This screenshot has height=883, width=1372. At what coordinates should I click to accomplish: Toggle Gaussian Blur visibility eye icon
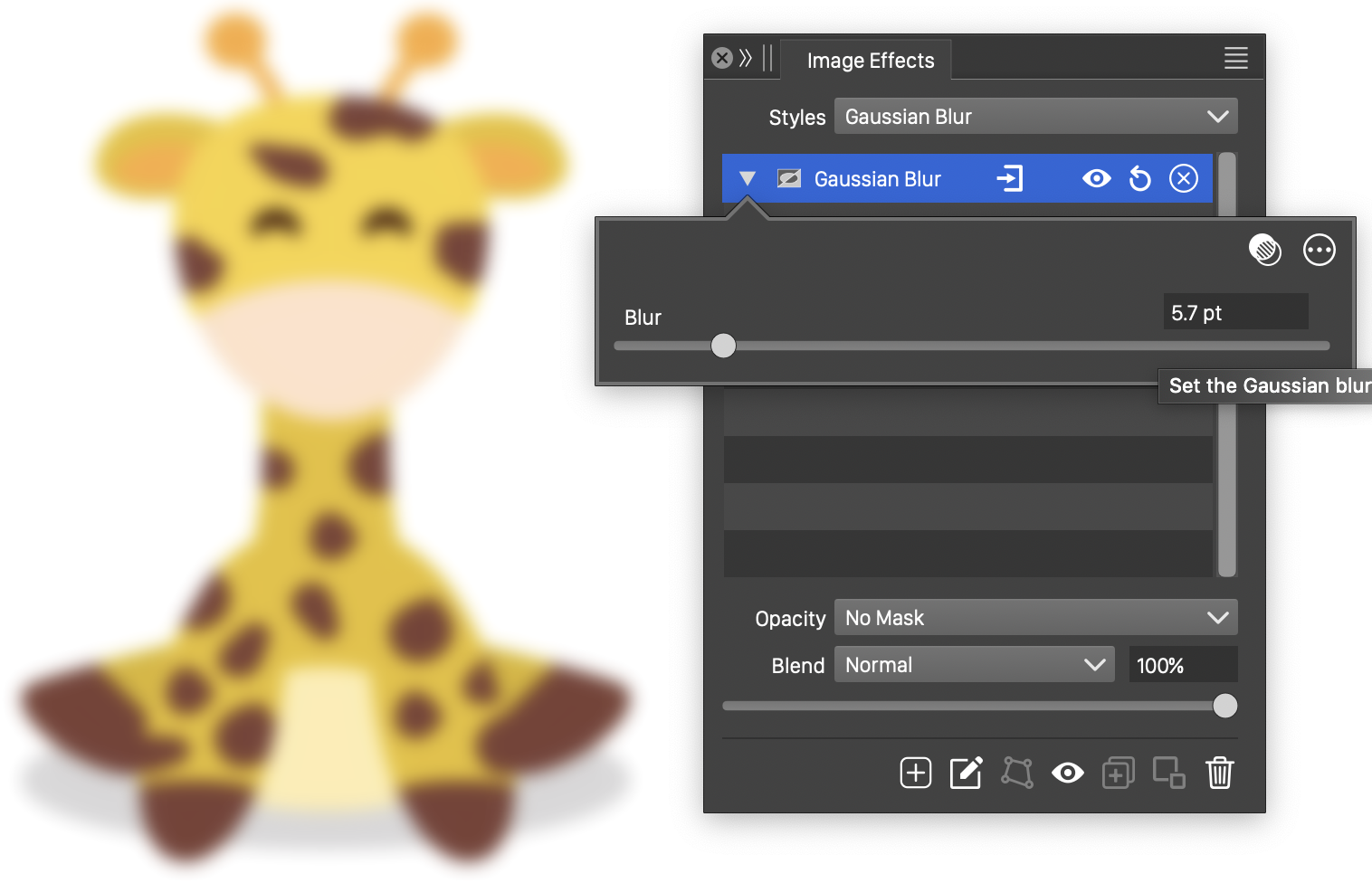(1096, 179)
